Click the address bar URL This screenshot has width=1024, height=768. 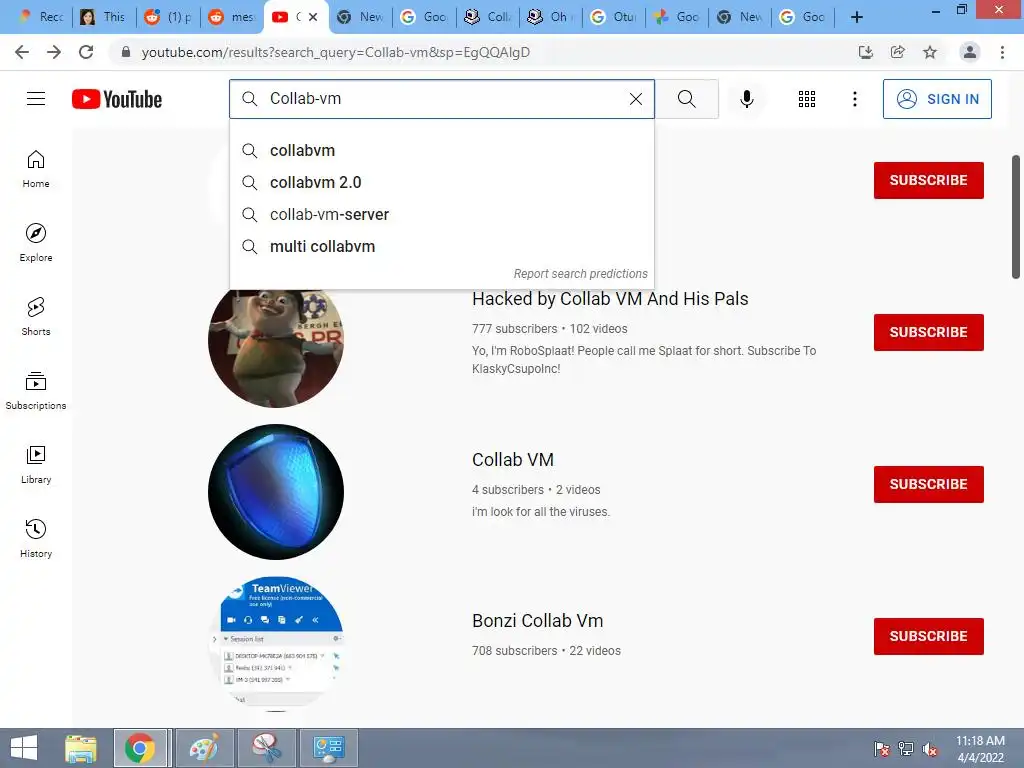[336, 52]
